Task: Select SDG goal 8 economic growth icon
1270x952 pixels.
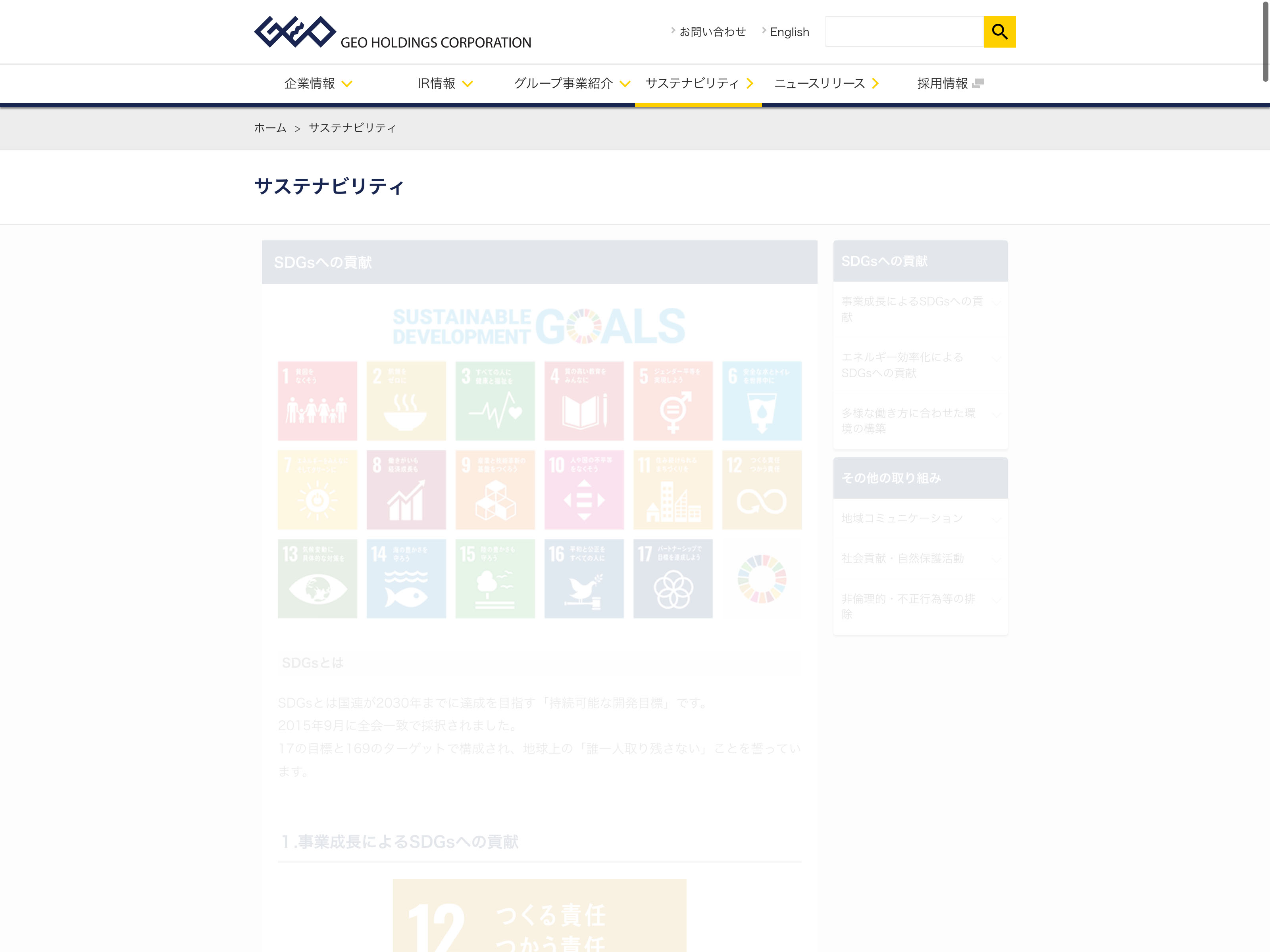Action: 406,489
